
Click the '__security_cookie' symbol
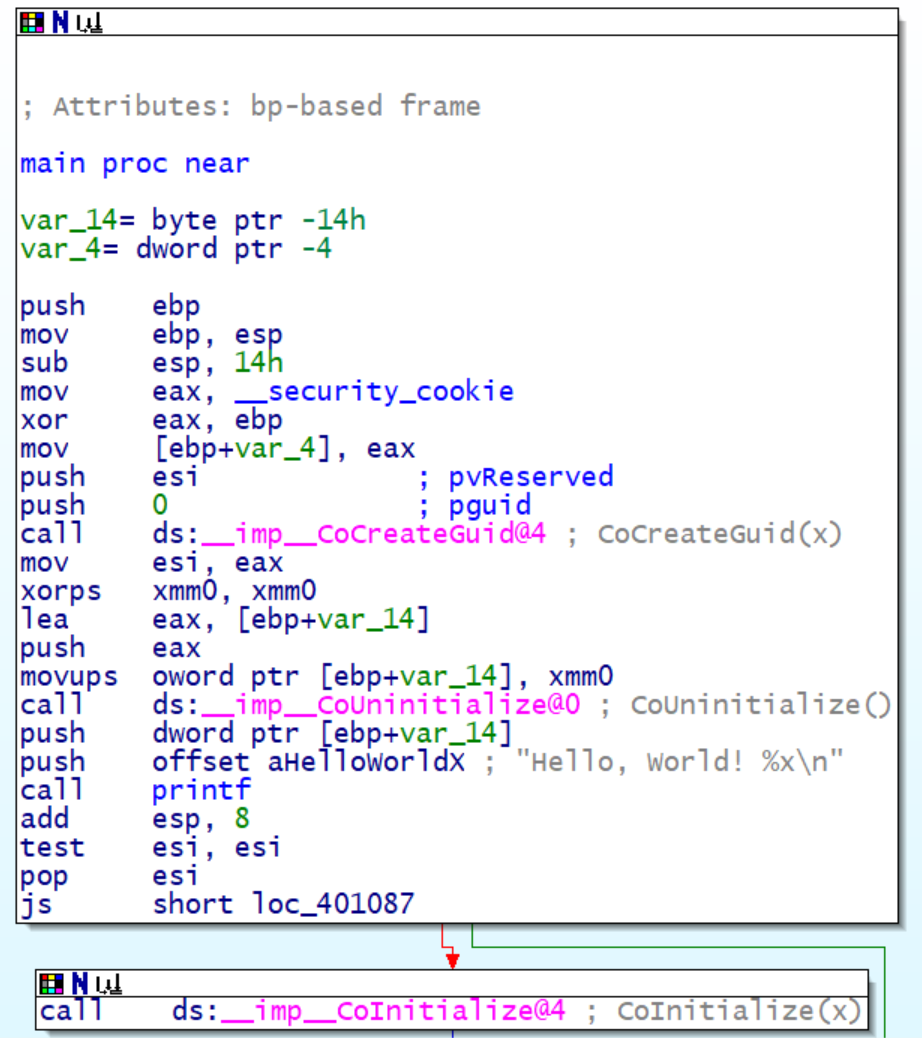click(x=374, y=392)
